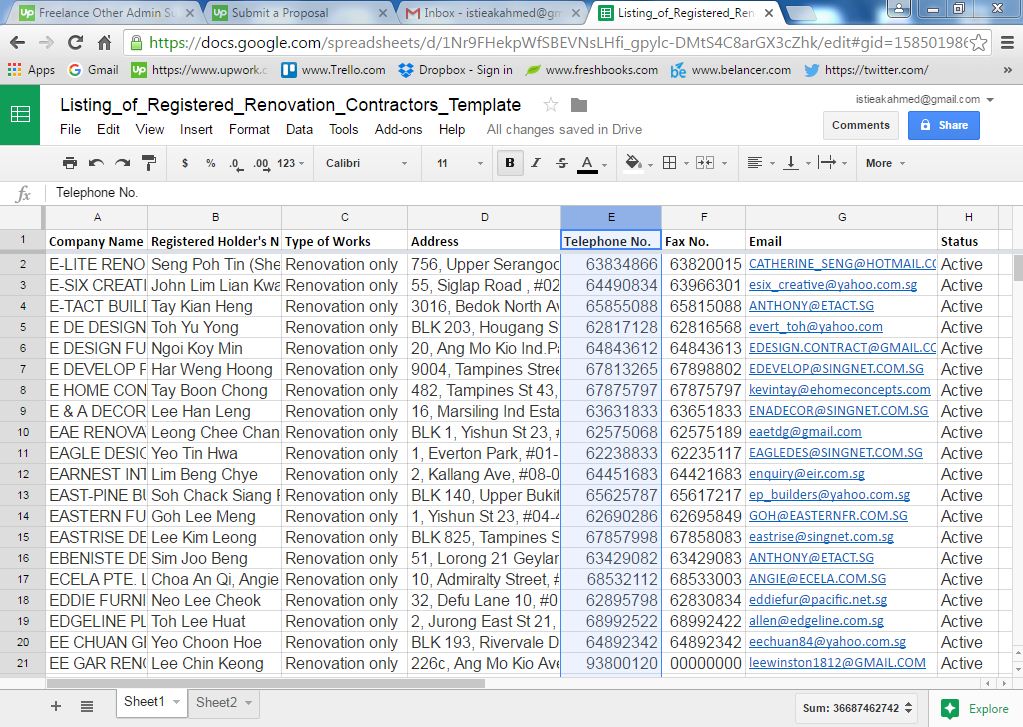Add a new sheet
Viewport: 1023px width, 727px height.
(56, 705)
